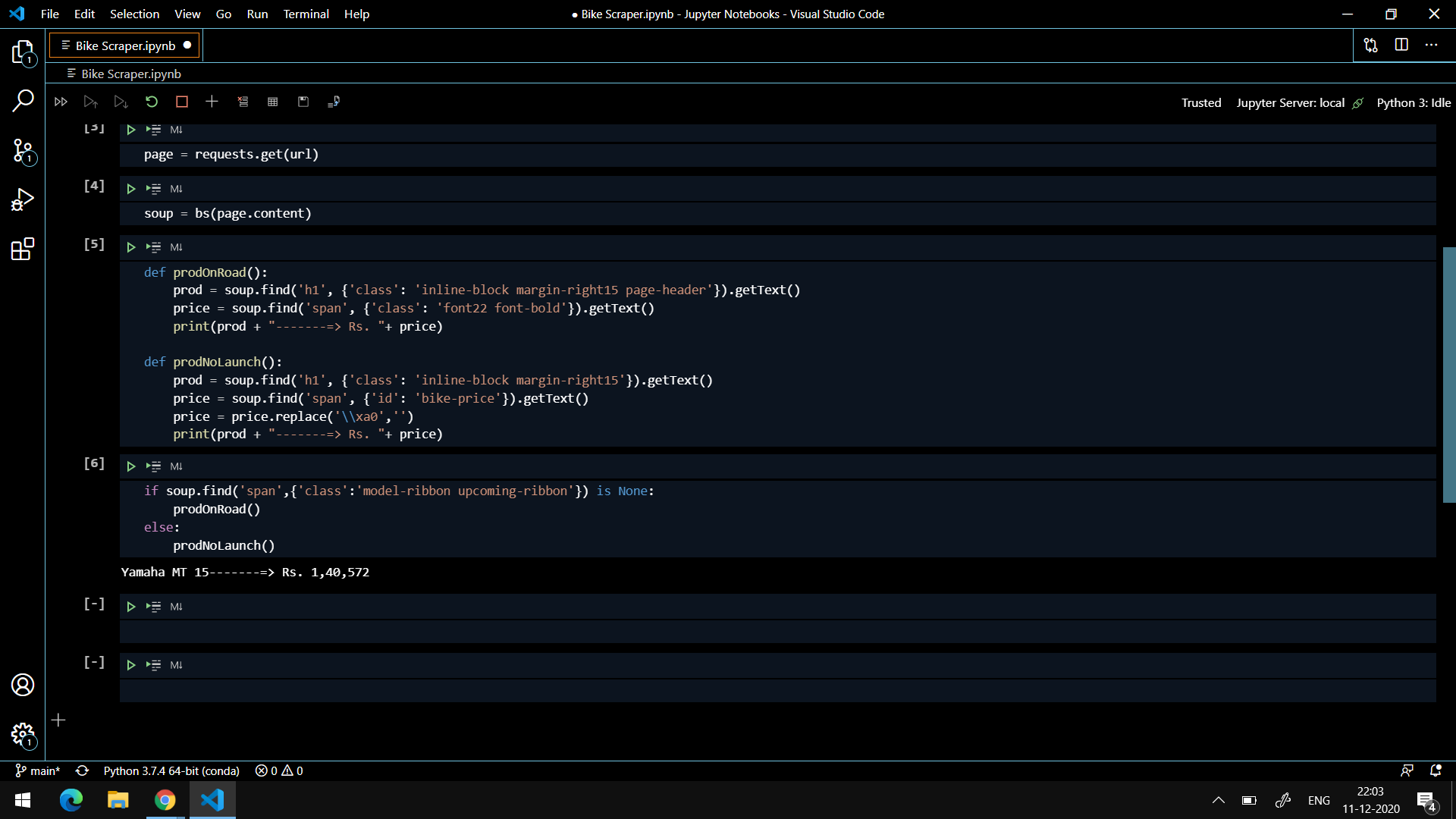Interrupt kernel with the red stop square
The width and height of the screenshot is (1456, 819).
[182, 102]
